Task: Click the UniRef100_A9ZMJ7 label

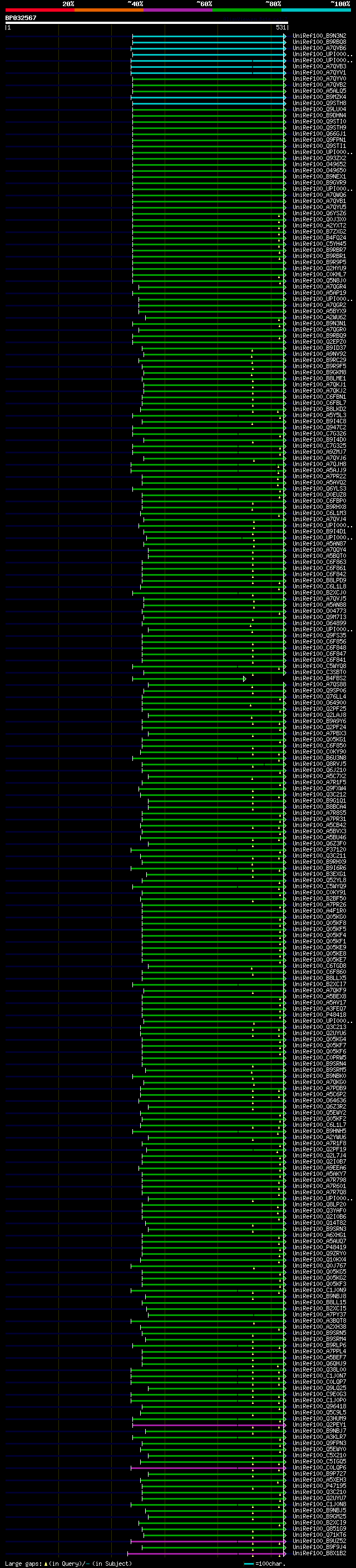Action: (x=319, y=452)
